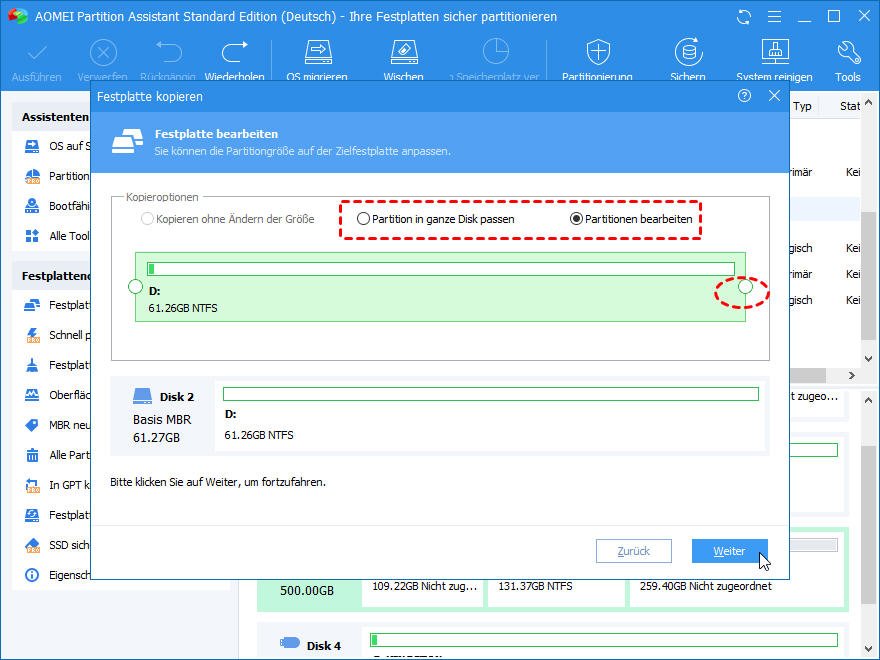Open the System reinigen tool
Screen dimensions: 880x660
775,52
